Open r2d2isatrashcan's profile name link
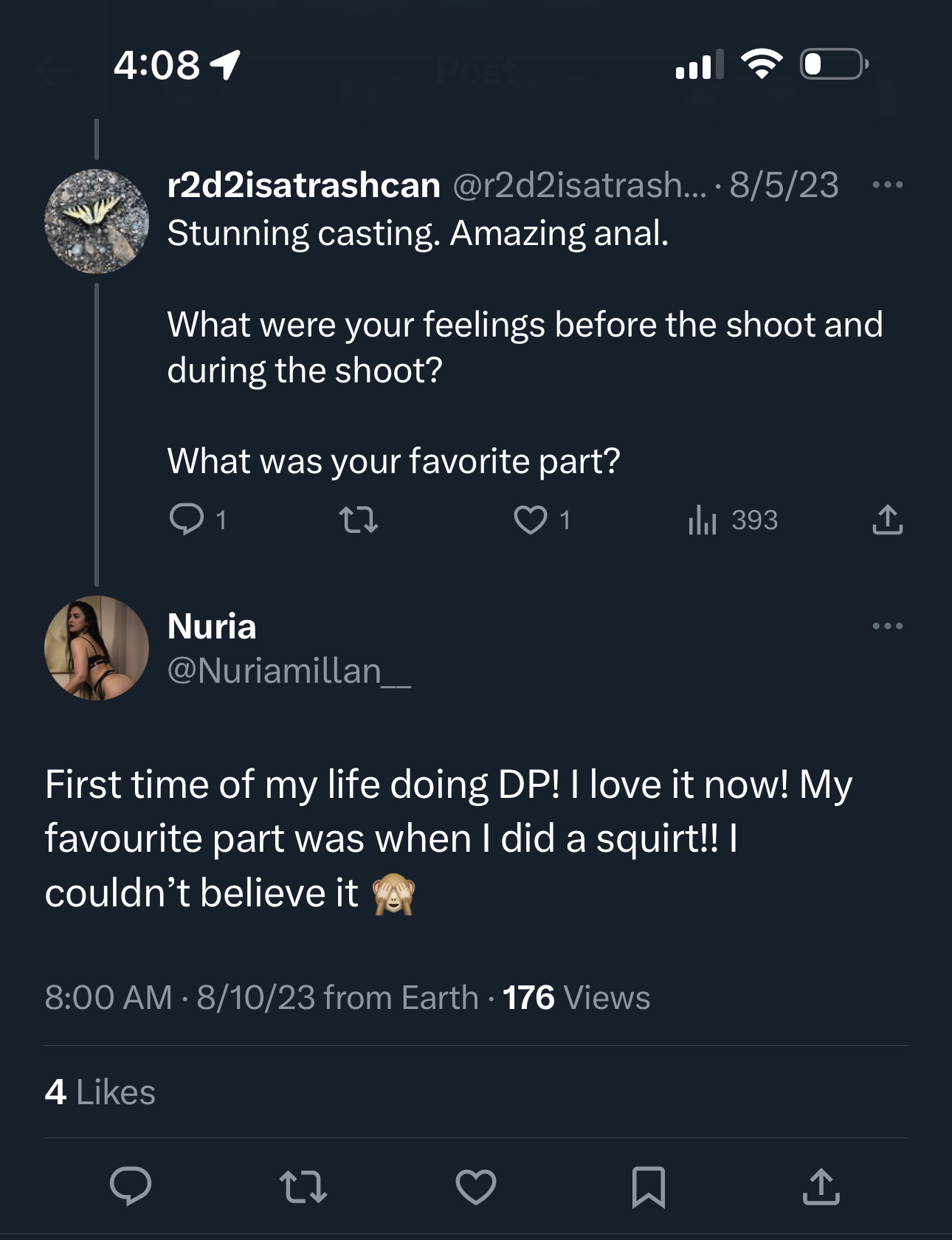952x1240 pixels. [303, 185]
